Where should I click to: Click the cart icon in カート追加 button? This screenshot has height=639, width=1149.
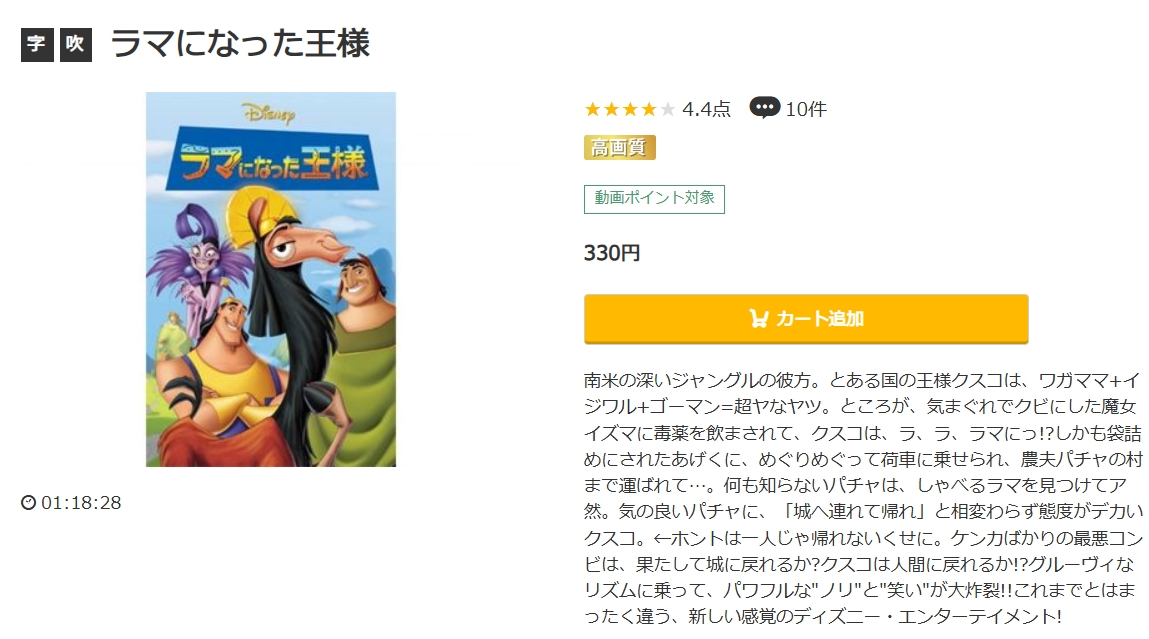pyautogui.click(x=758, y=319)
